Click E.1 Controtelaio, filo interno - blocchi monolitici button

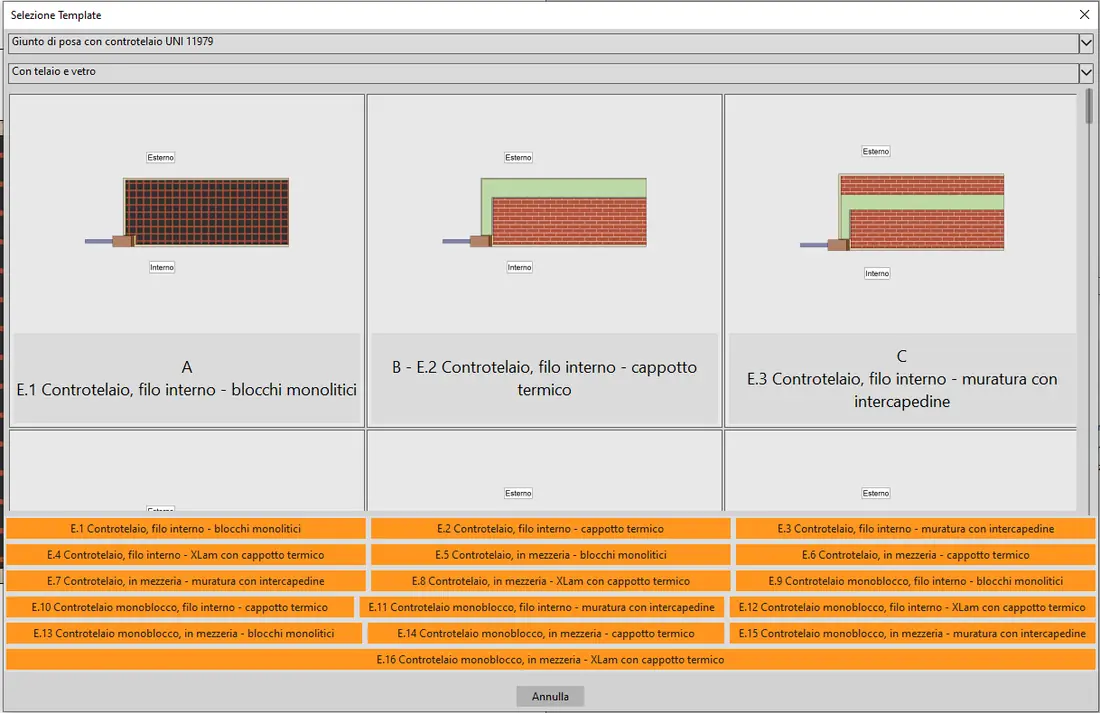(x=186, y=528)
